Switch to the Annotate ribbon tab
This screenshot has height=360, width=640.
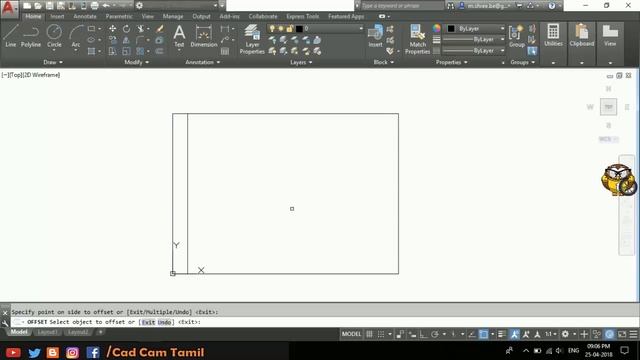[85, 16]
